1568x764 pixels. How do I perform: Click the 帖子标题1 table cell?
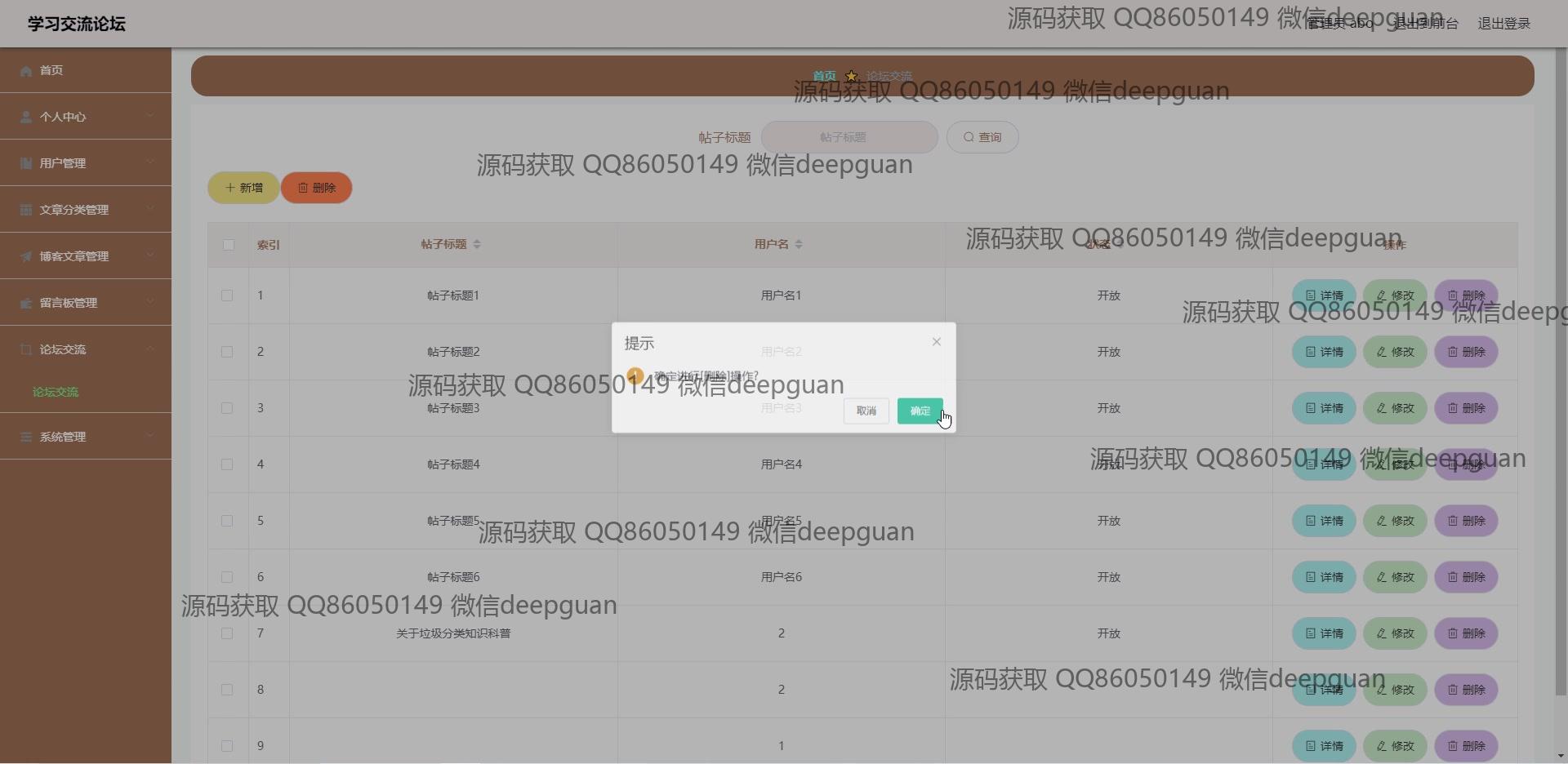click(x=453, y=295)
